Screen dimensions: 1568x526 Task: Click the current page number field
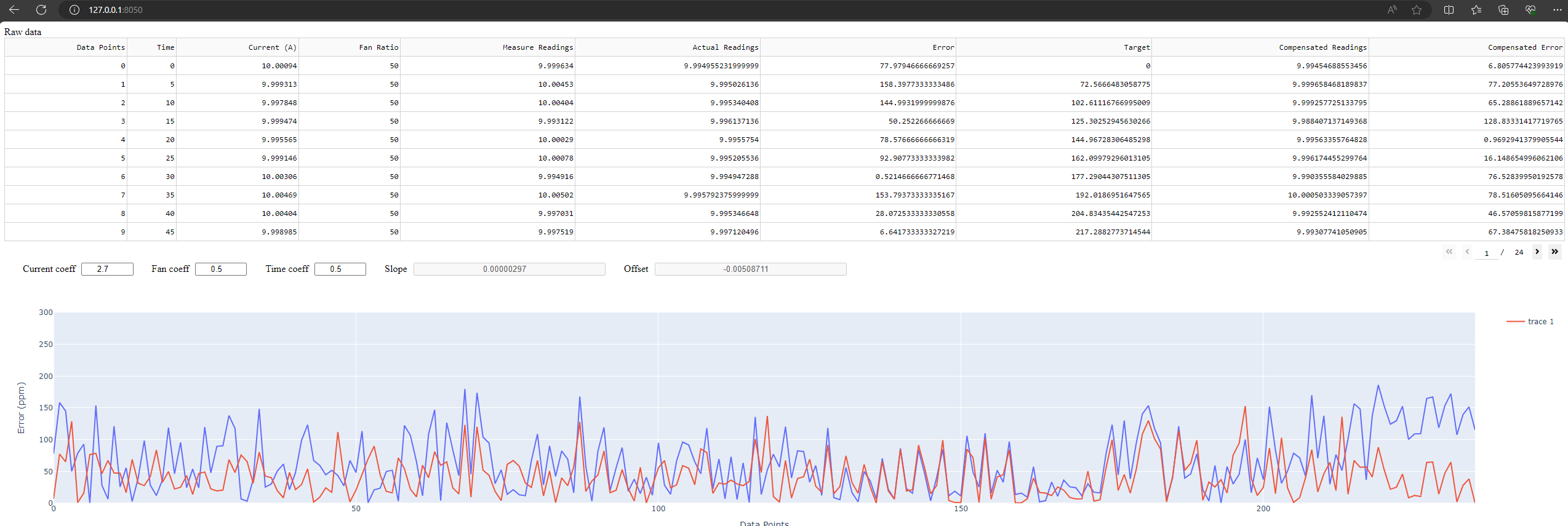[1486, 253]
